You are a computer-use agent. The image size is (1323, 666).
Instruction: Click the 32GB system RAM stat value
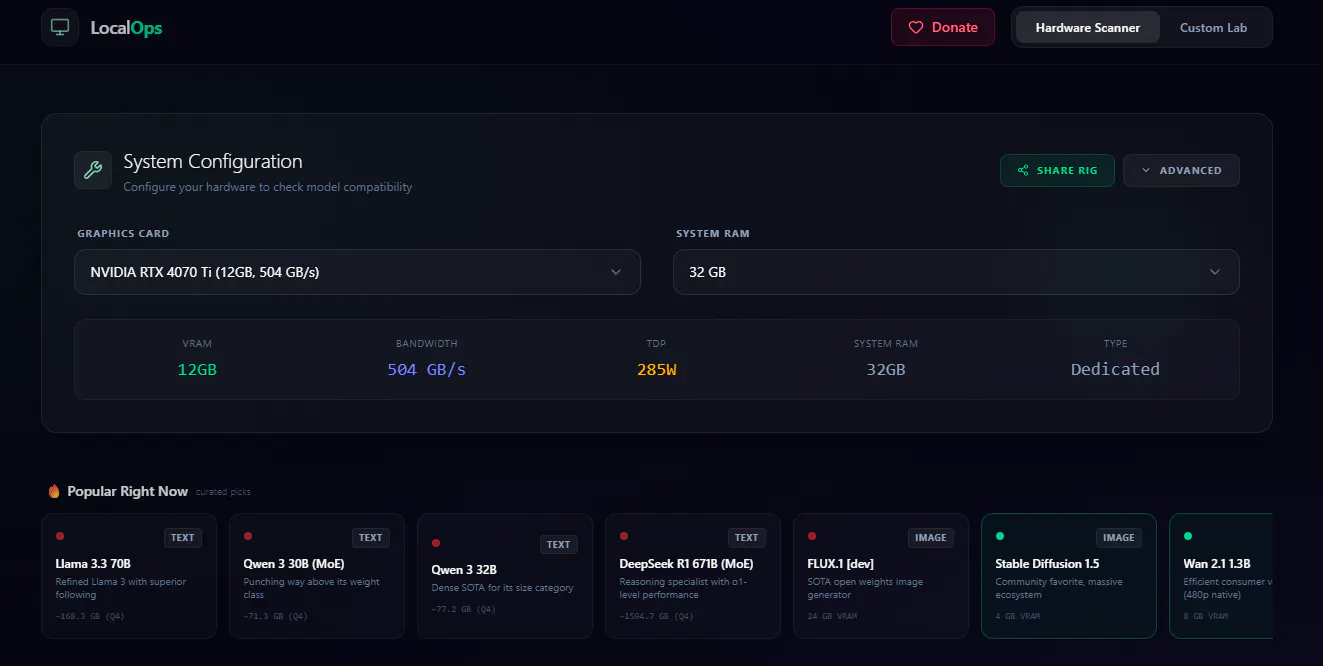(886, 369)
